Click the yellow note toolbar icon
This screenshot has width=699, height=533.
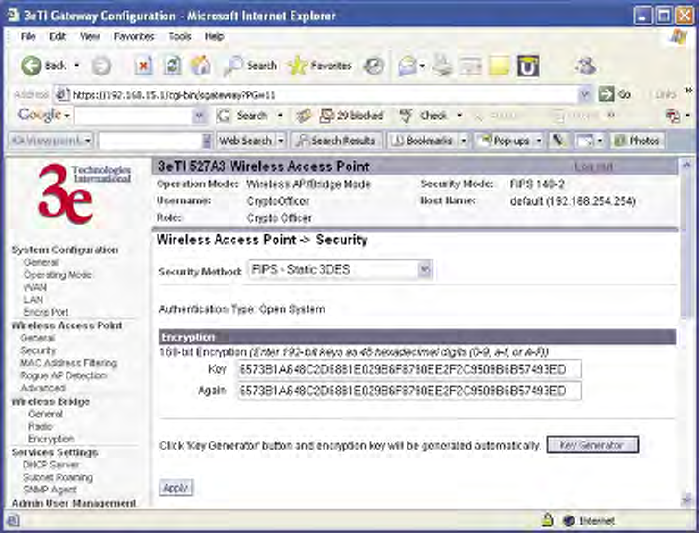click(499, 66)
